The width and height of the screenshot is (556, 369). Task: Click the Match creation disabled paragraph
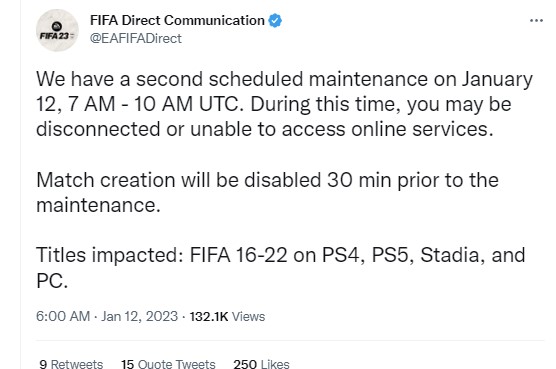[x=267, y=192]
